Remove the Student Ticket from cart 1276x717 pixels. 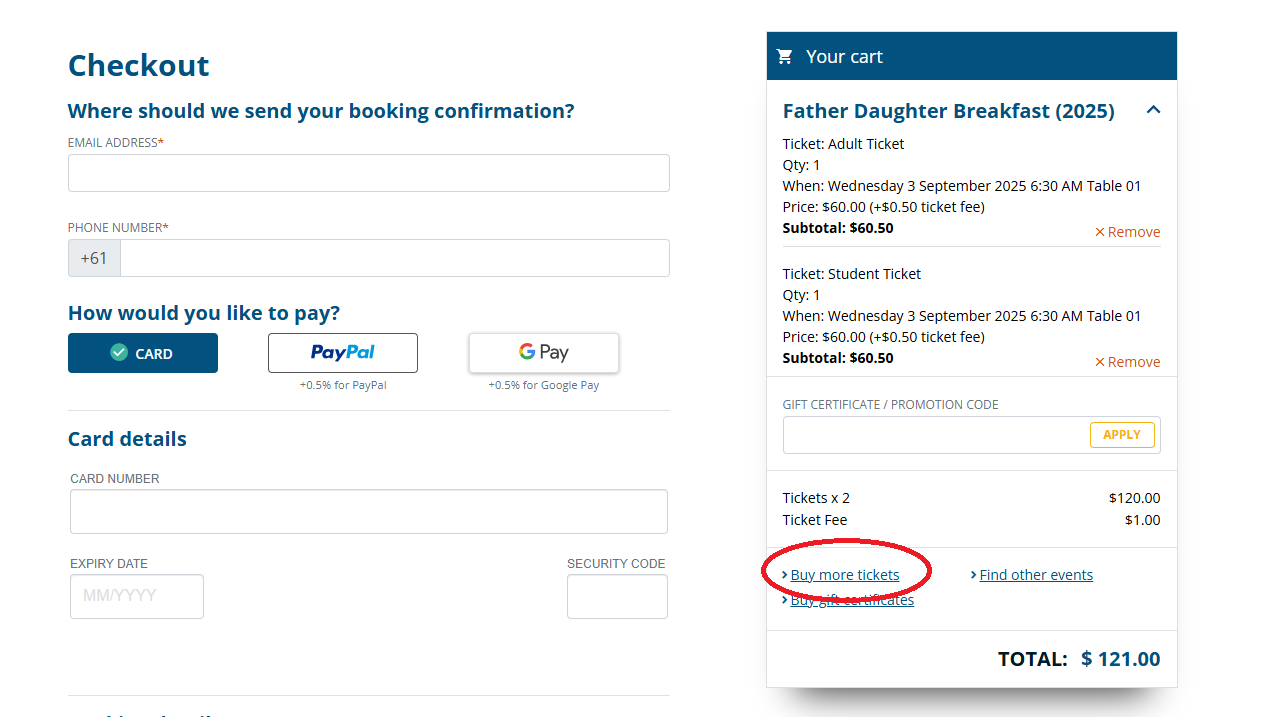[1127, 362]
